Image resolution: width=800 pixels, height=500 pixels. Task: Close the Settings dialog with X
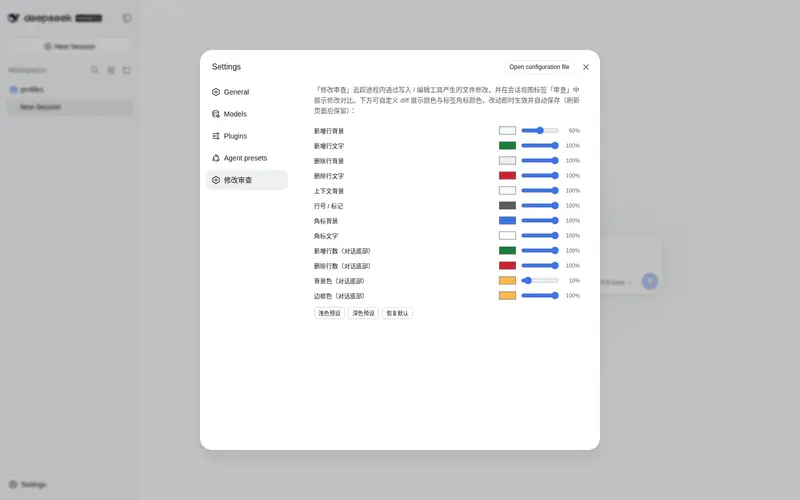pos(586,67)
